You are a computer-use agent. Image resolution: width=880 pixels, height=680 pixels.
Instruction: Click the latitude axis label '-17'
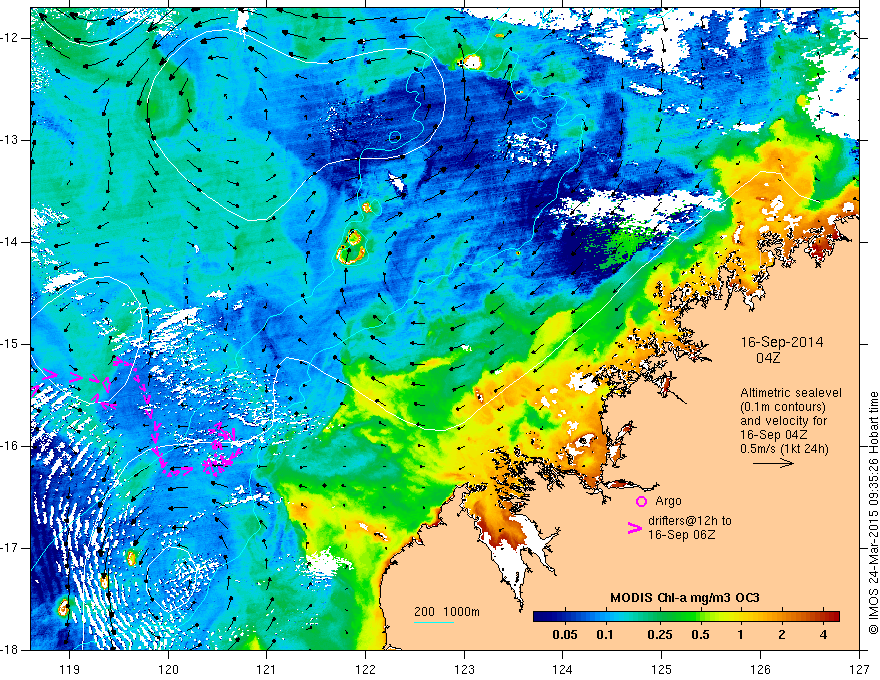[10, 548]
